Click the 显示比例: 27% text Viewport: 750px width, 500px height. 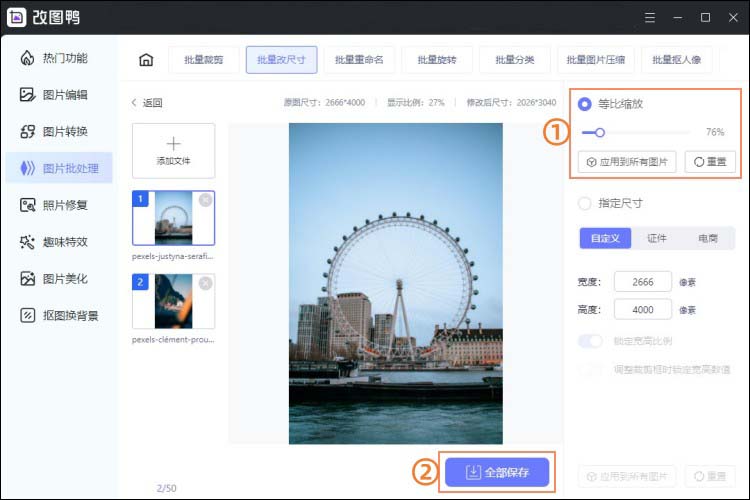pyautogui.click(x=416, y=102)
